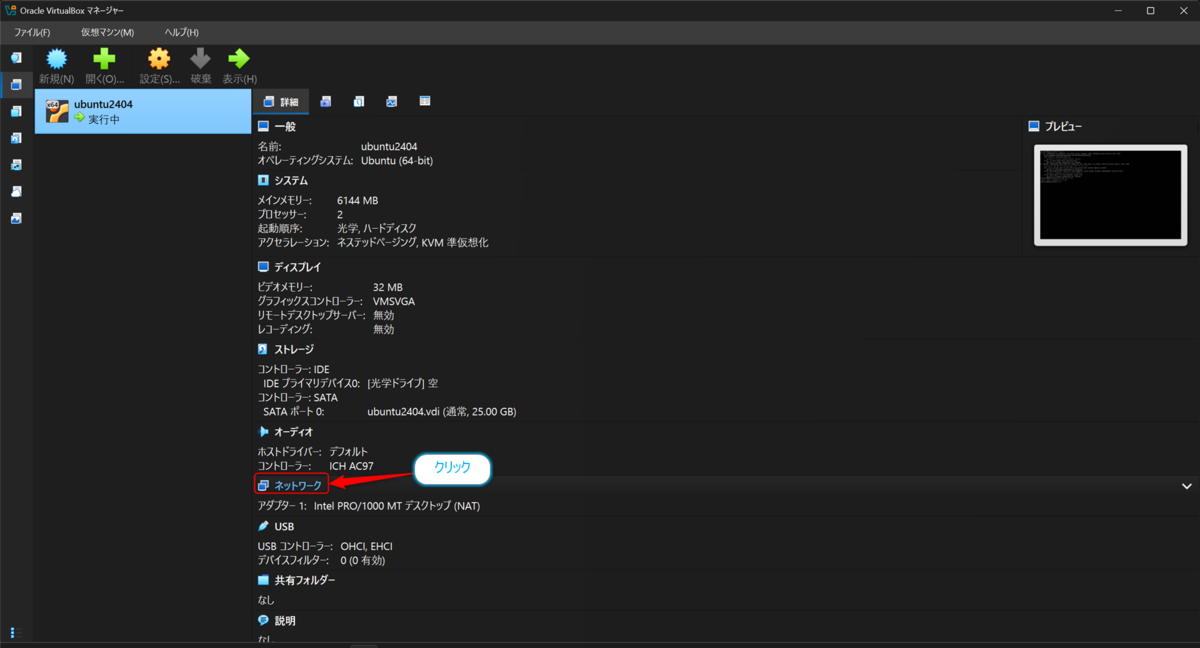This screenshot has height=648, width=1200.
Task: Click the Intel PRO/1000 MT adapter text
Action: pos(397,506)
